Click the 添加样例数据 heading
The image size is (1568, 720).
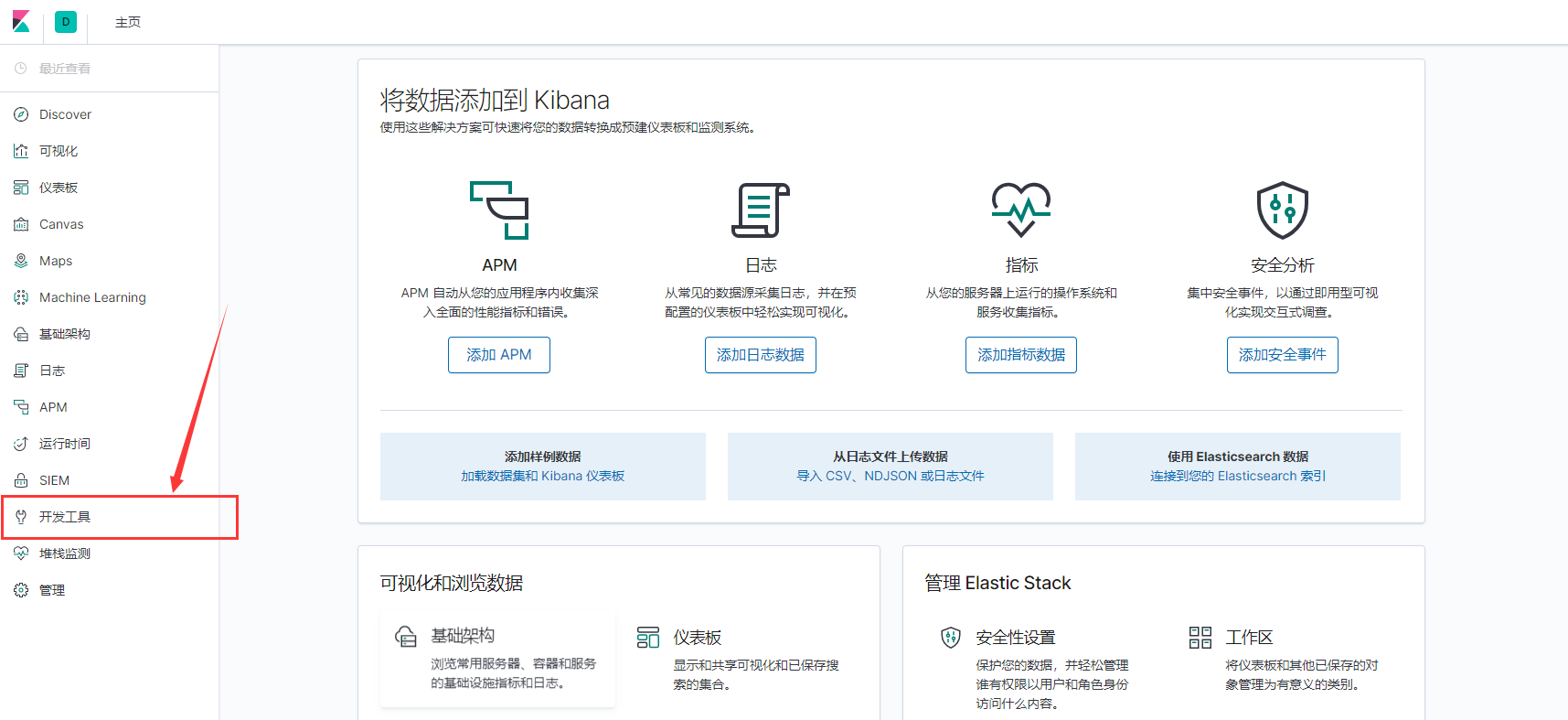(543, 457)
